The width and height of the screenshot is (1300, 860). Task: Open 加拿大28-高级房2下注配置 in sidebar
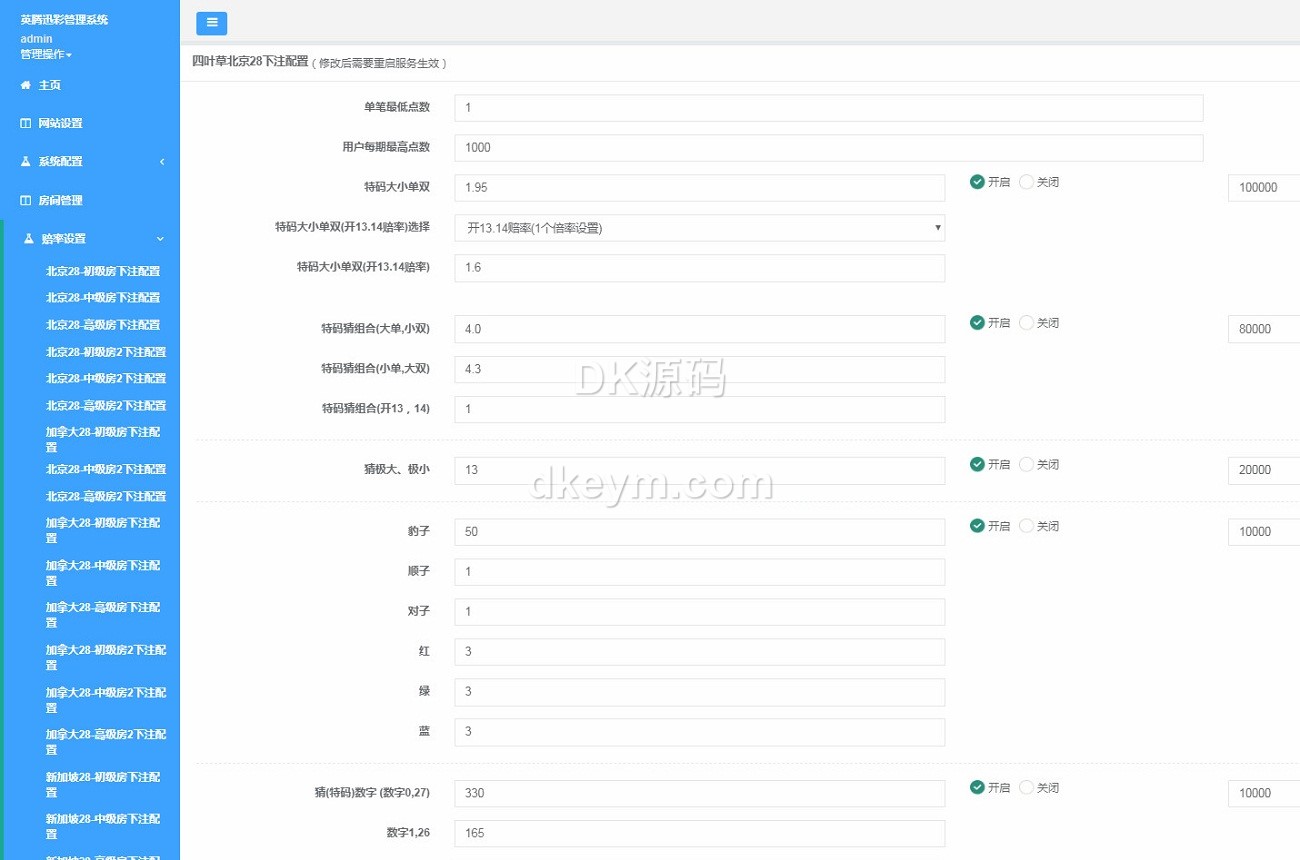point(105,741)
